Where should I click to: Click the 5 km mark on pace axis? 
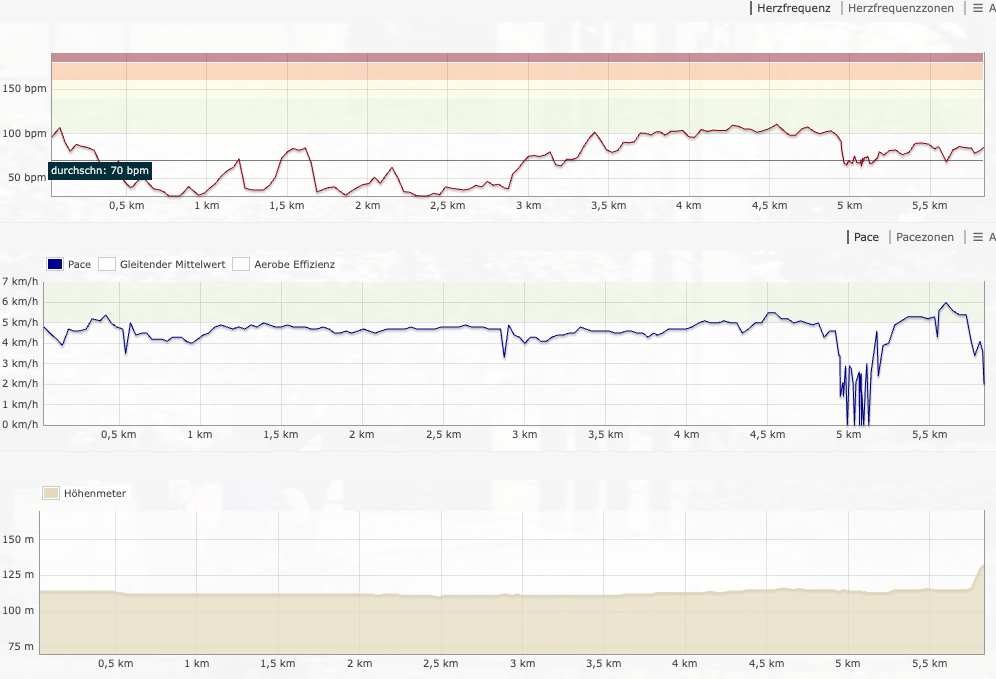848,435
